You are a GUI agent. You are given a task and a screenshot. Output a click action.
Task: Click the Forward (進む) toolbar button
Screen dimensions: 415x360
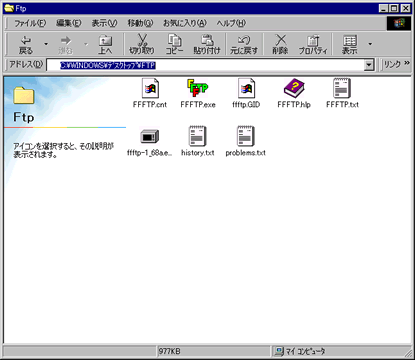pos(65,44)
